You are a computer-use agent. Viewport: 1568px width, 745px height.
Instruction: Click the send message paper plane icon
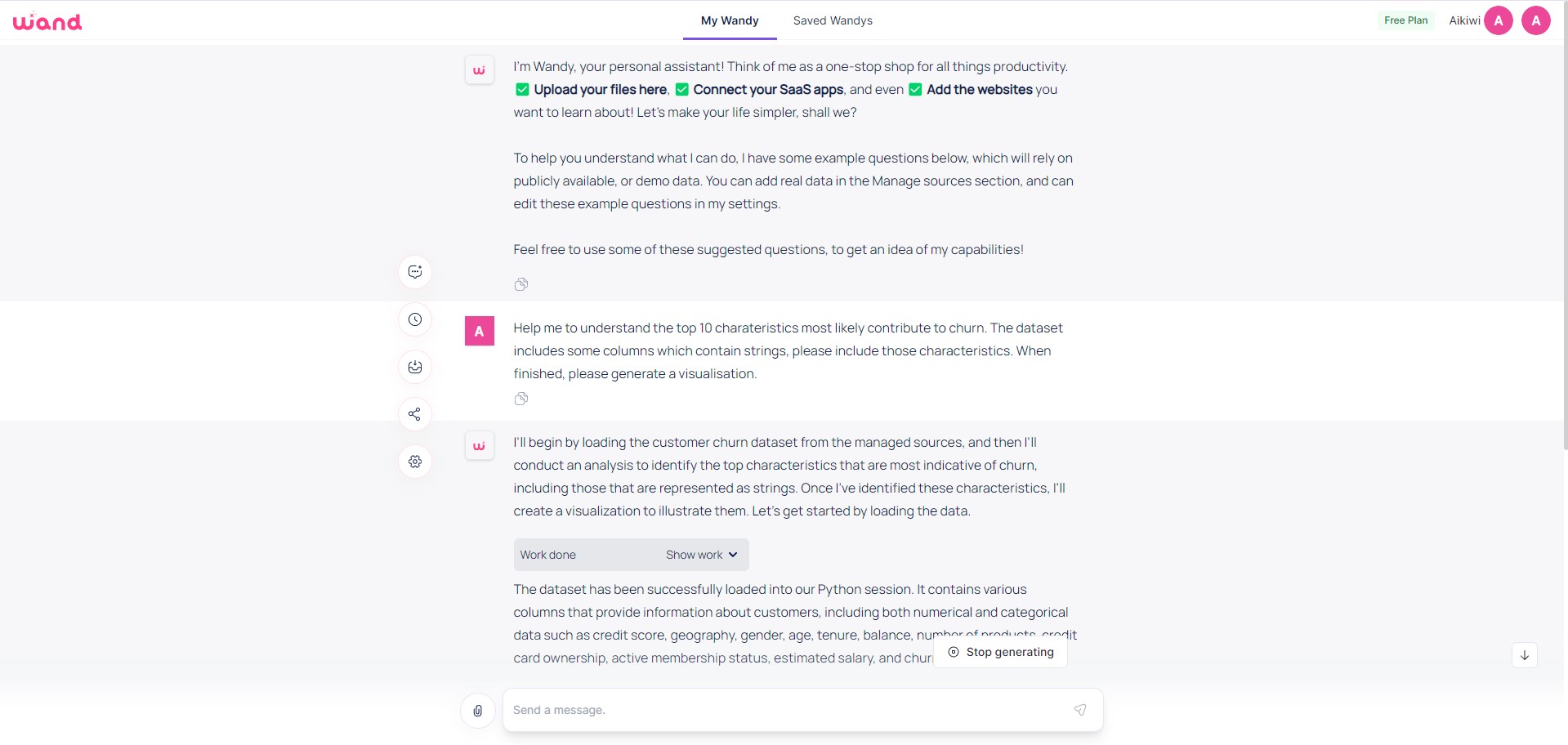tap(1080, 710)
